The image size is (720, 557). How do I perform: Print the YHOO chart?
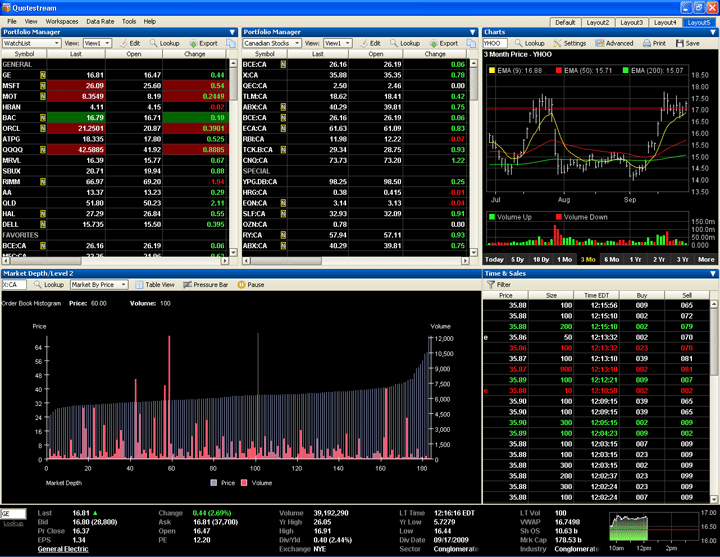point(654,44)
